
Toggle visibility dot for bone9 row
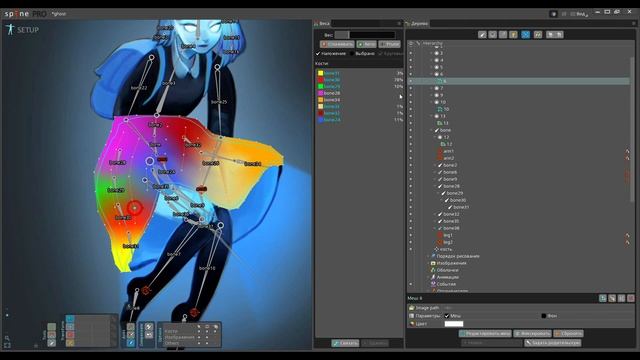click(411, 179)
